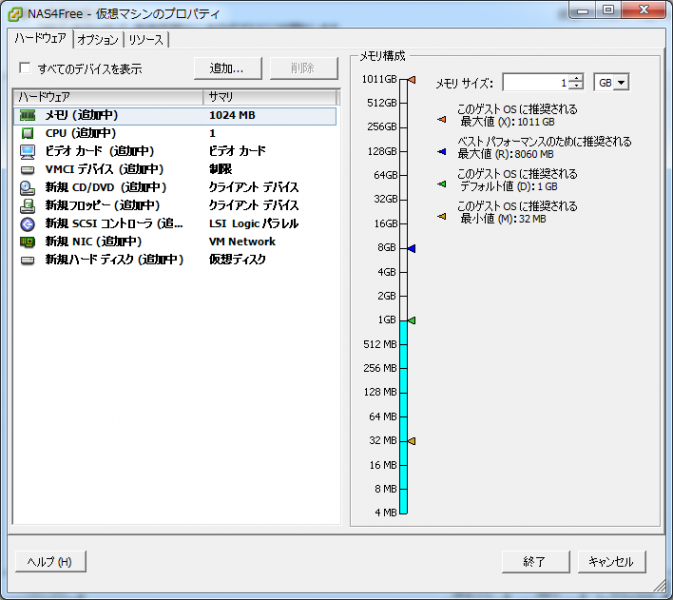Image resolution: width=673 pixels, height=600 pixels.
Task: Enable the show all devices (すべてのデバイスを表示) checkbox
Action: click(25, 69)
